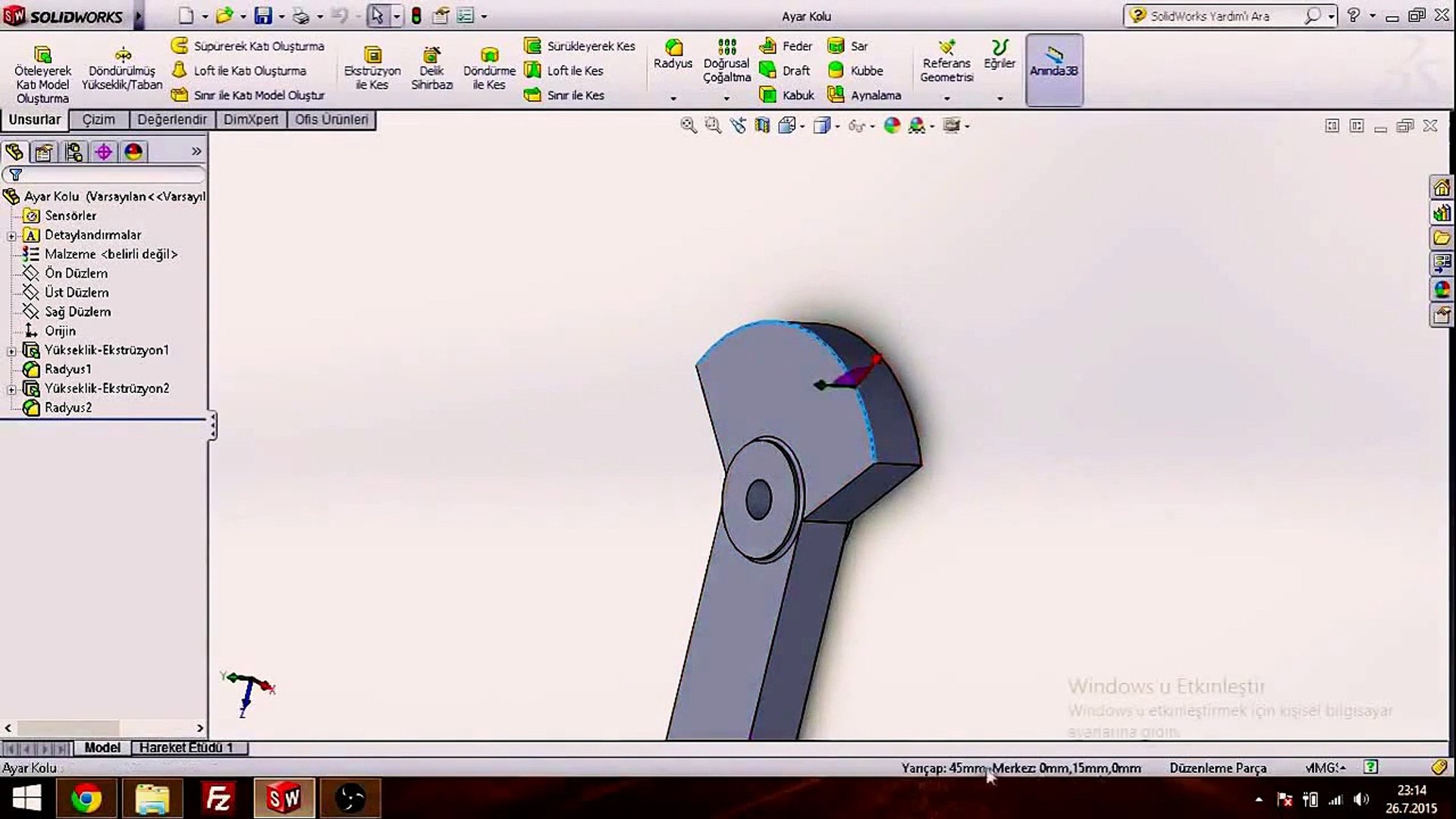Screen dimensions: 1456x819
Task: Expand the Yükseklik-Ekstrüzyon1 feature node
Action: 11,351
